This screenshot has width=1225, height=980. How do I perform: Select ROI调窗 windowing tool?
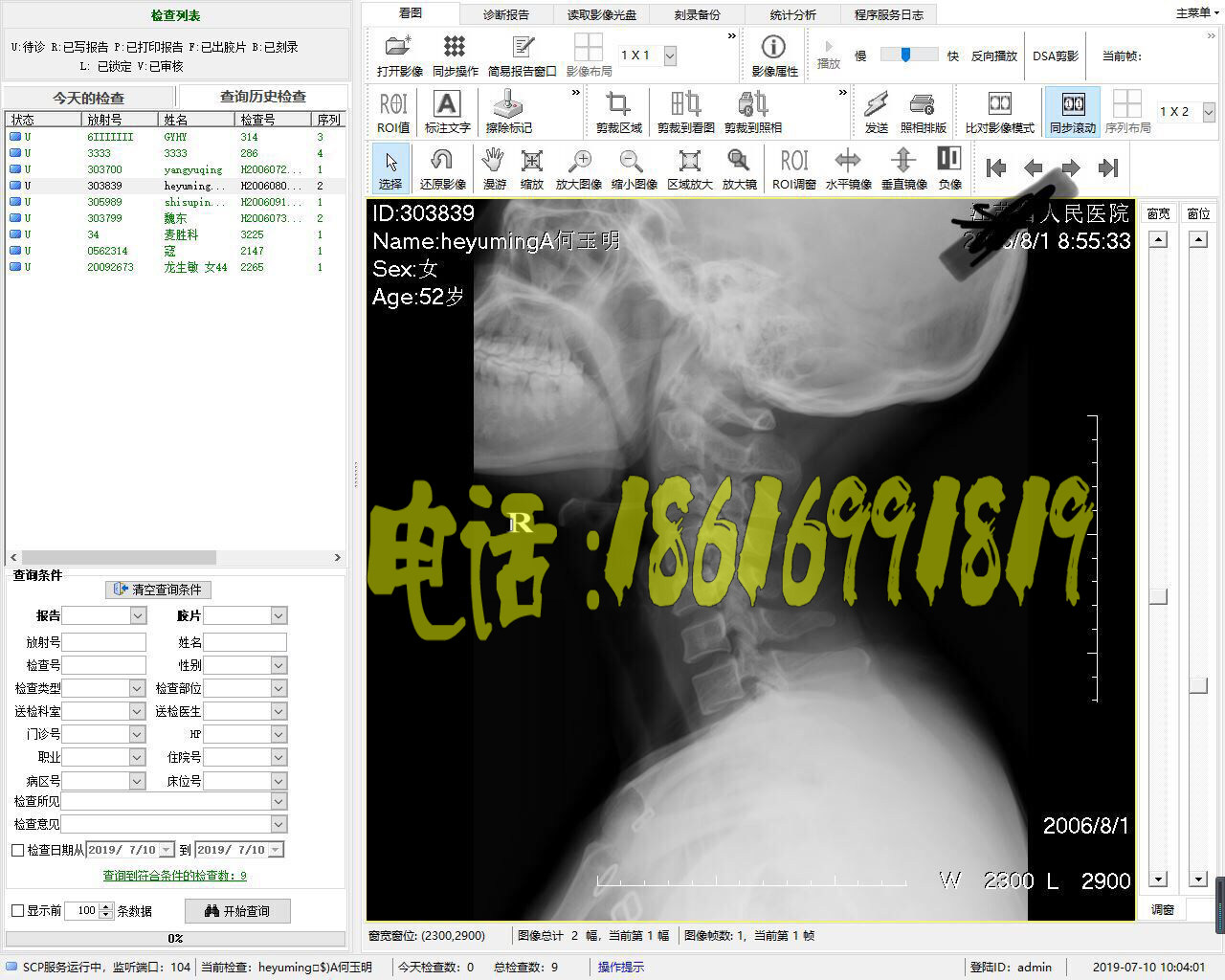coord(793,168)
